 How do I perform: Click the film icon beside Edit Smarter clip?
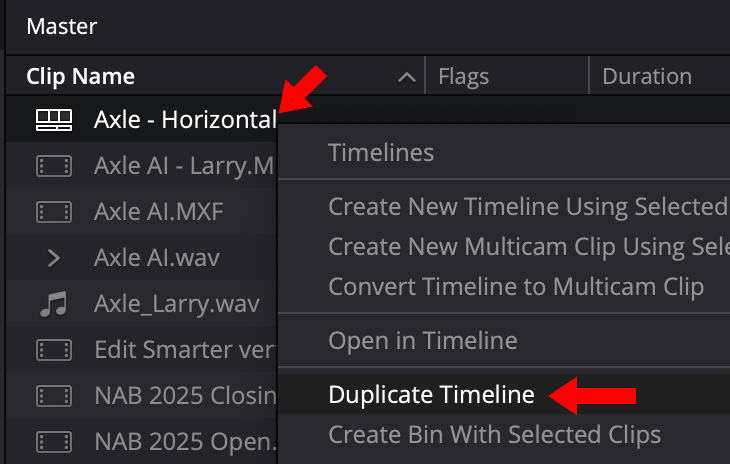point(54,350)
